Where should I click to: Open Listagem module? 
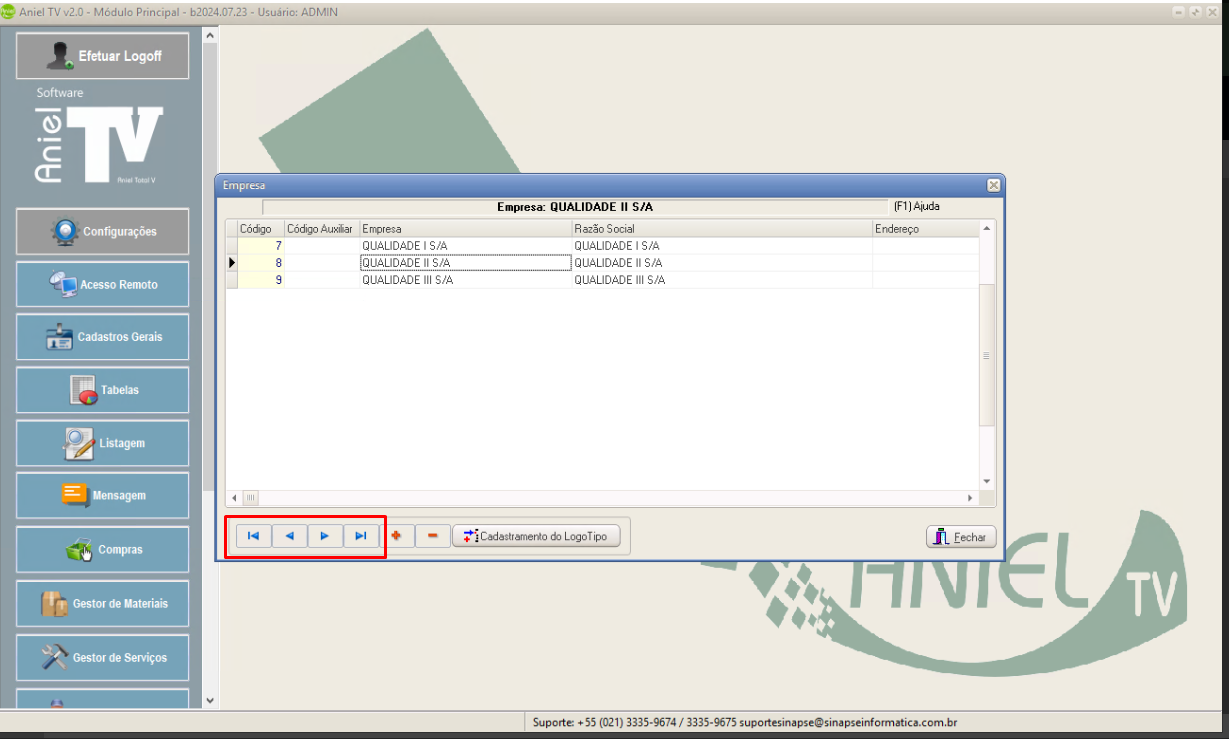point(103,443)
